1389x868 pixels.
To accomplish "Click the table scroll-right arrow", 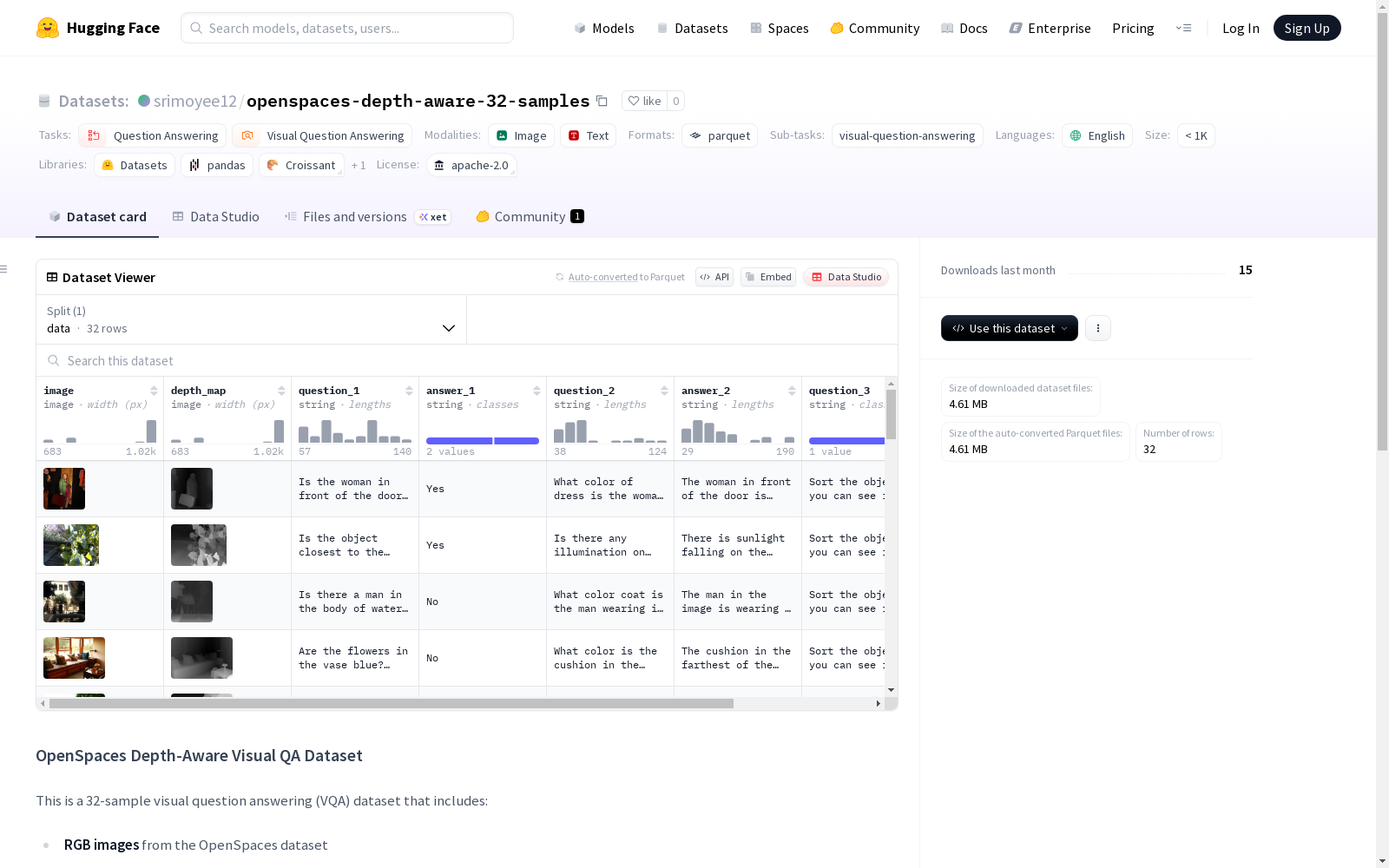I will tap(879, 703).
